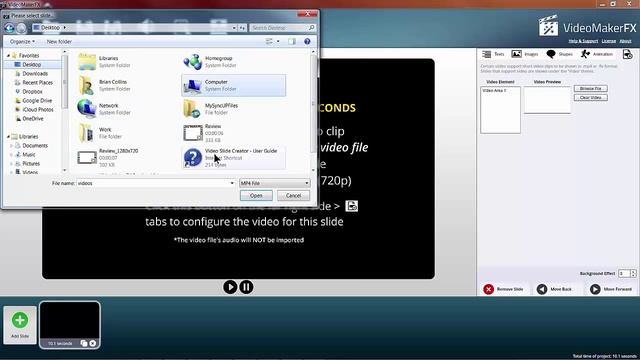The image size is (640, 360).
Task: Open the Texts tab in VideoMakerFX
Action: tap(493, 54)
